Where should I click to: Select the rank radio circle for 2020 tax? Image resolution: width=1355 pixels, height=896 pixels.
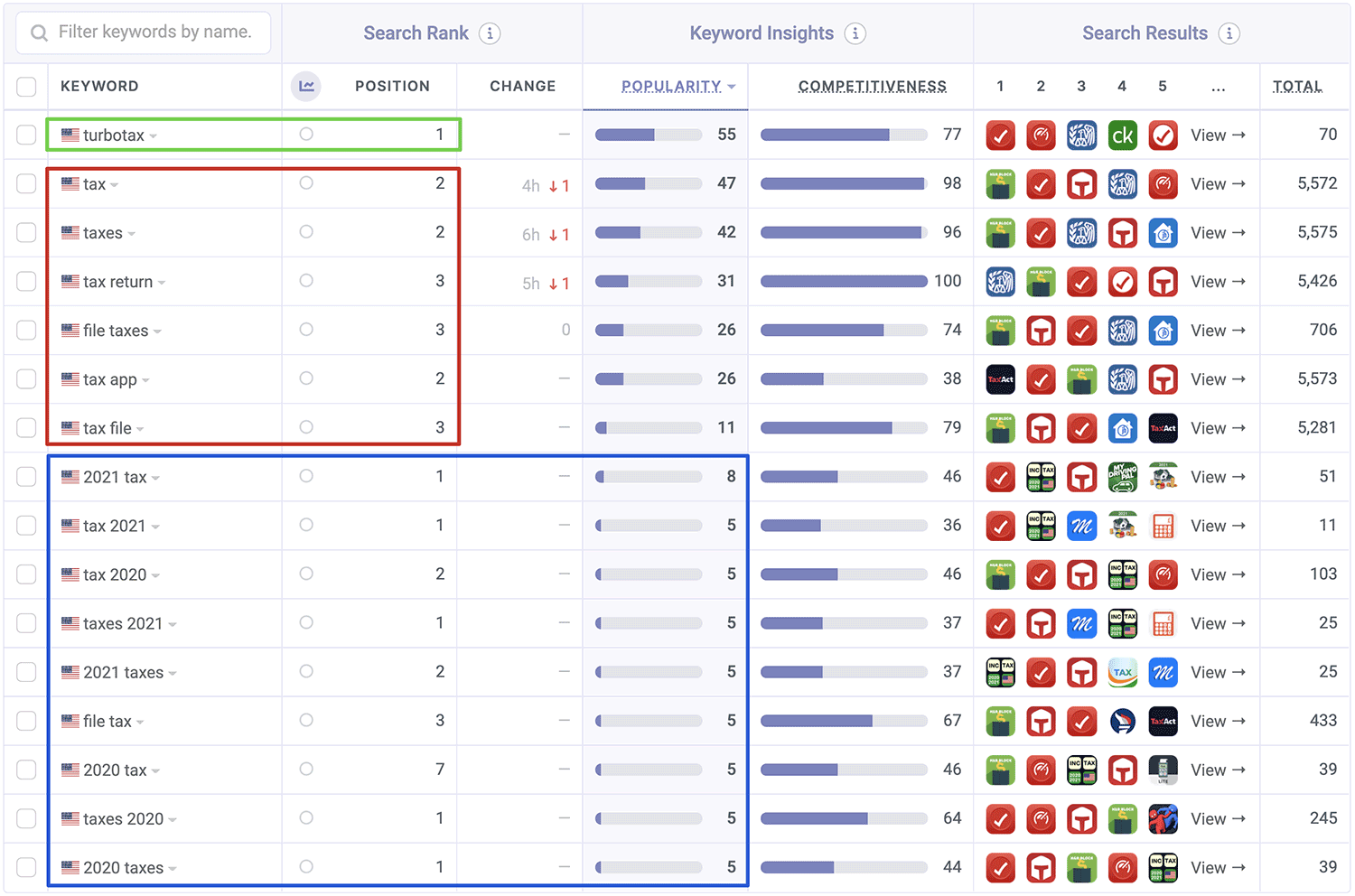tap(306, 769)
